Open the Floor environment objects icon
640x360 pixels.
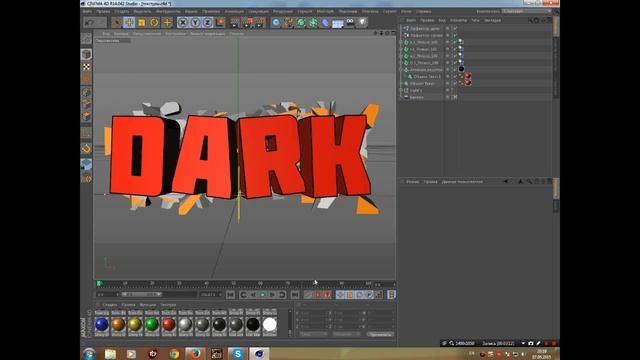[x=338, y=23]
